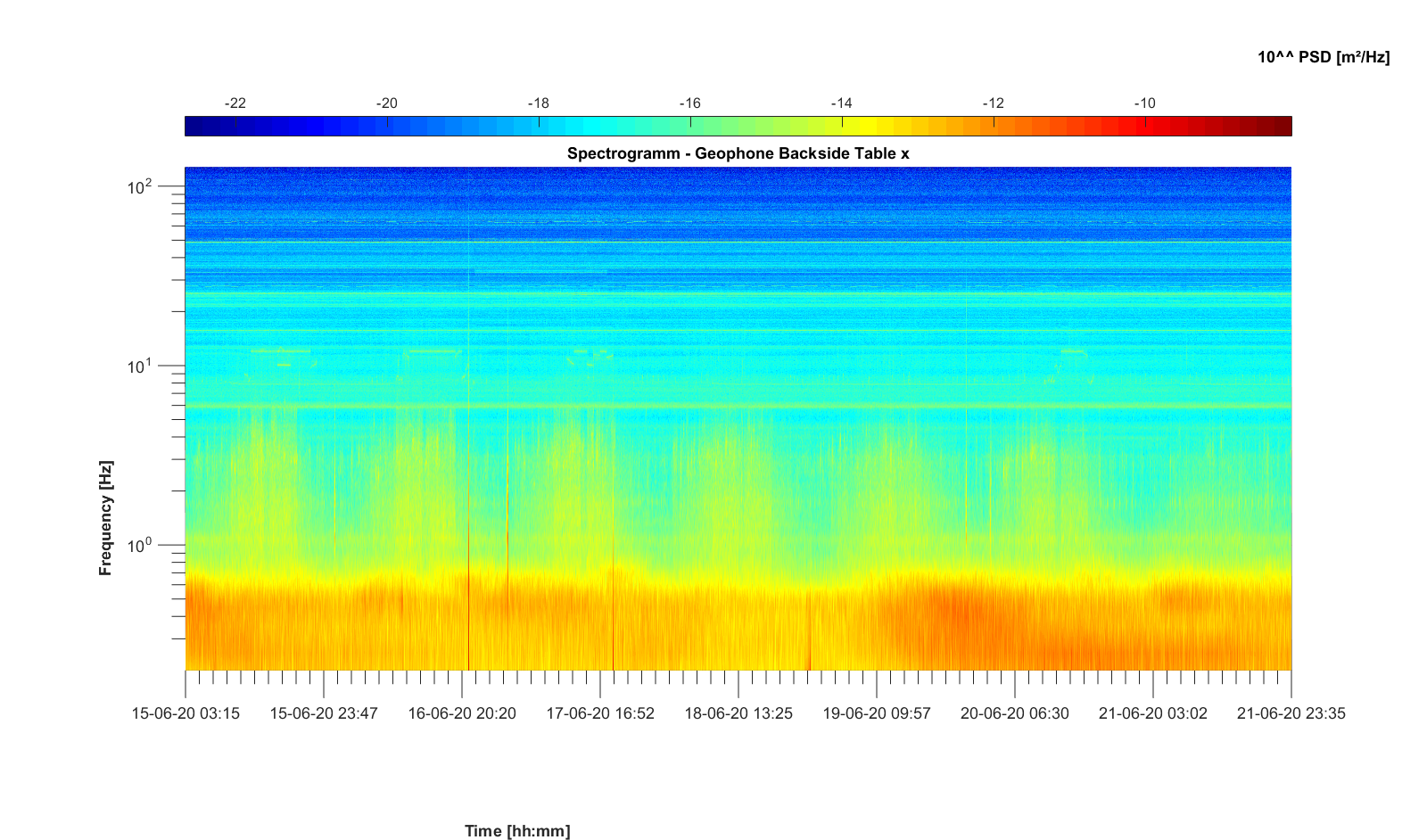Click the -22 colorbar tick label
This screenshot has height=840, width=1427.
click(x=235, y=103)
